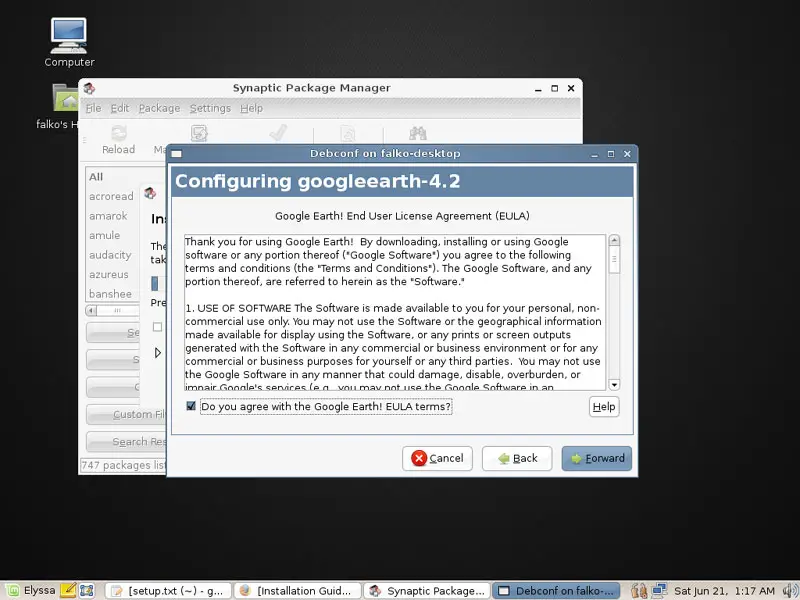Click the Help button beside the EULA

(604, 407)
